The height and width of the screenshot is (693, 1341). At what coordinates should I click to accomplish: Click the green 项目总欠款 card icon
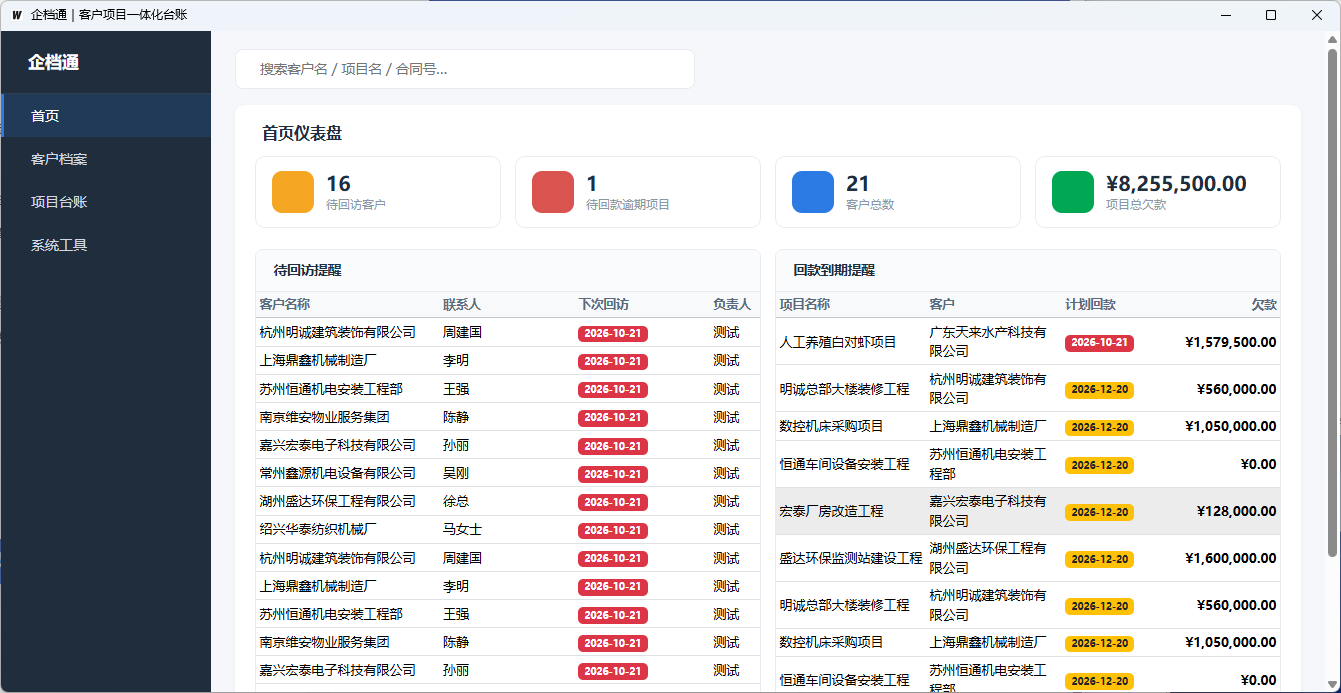click(1073, 192)
